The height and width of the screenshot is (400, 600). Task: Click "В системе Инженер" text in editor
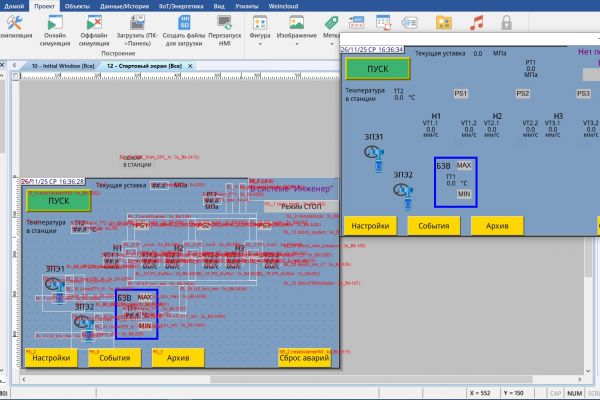(x=291, y=189)
